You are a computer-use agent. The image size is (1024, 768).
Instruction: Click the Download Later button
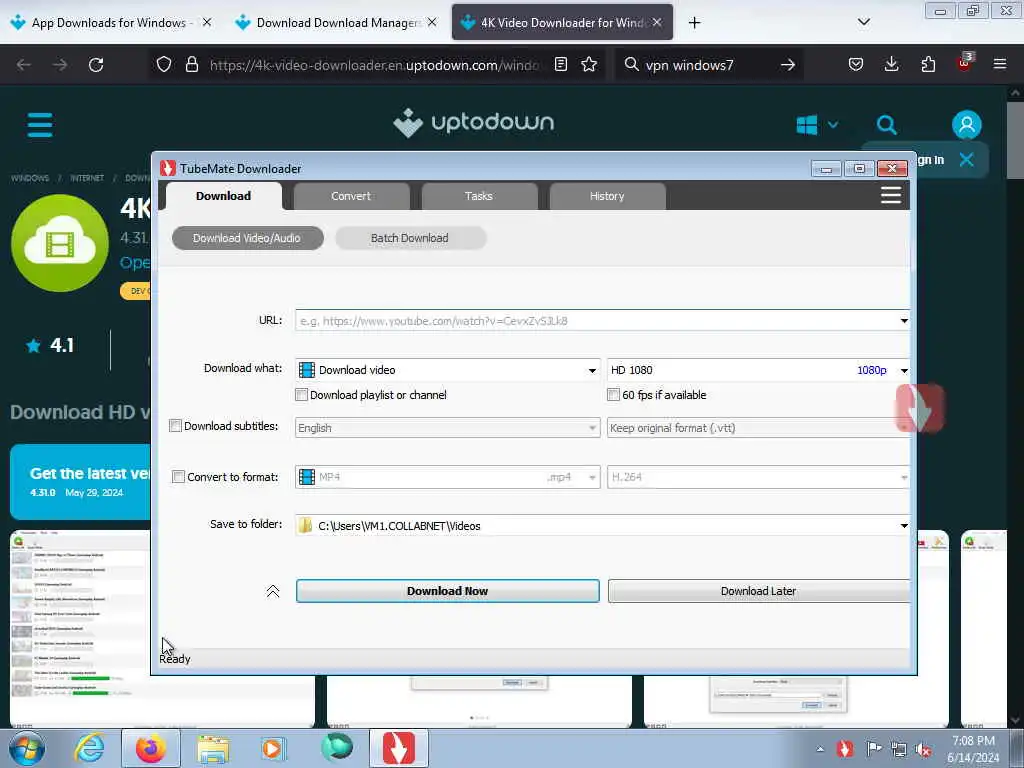(x=758, y=591)
